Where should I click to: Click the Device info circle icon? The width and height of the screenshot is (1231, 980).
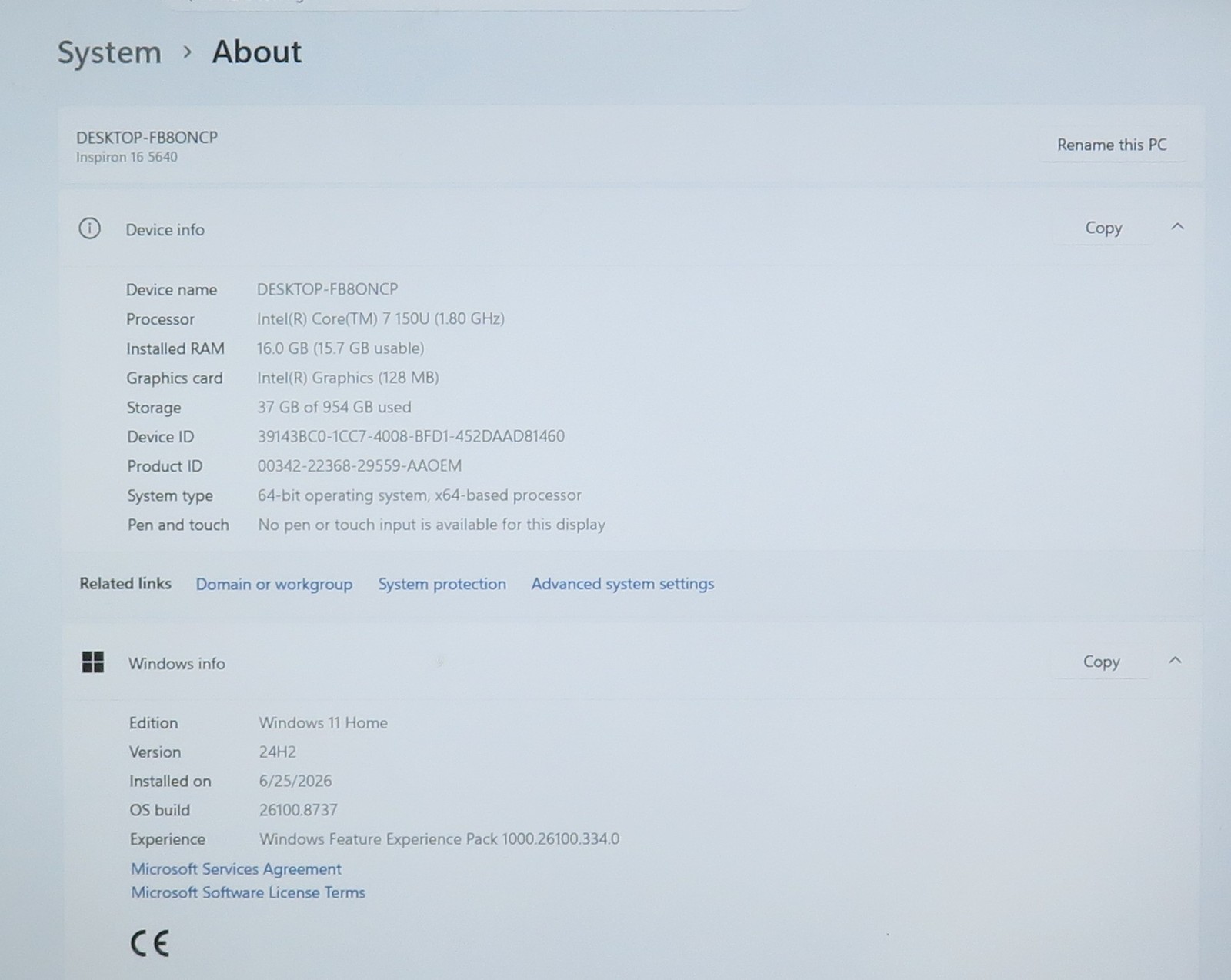point(89,228)
